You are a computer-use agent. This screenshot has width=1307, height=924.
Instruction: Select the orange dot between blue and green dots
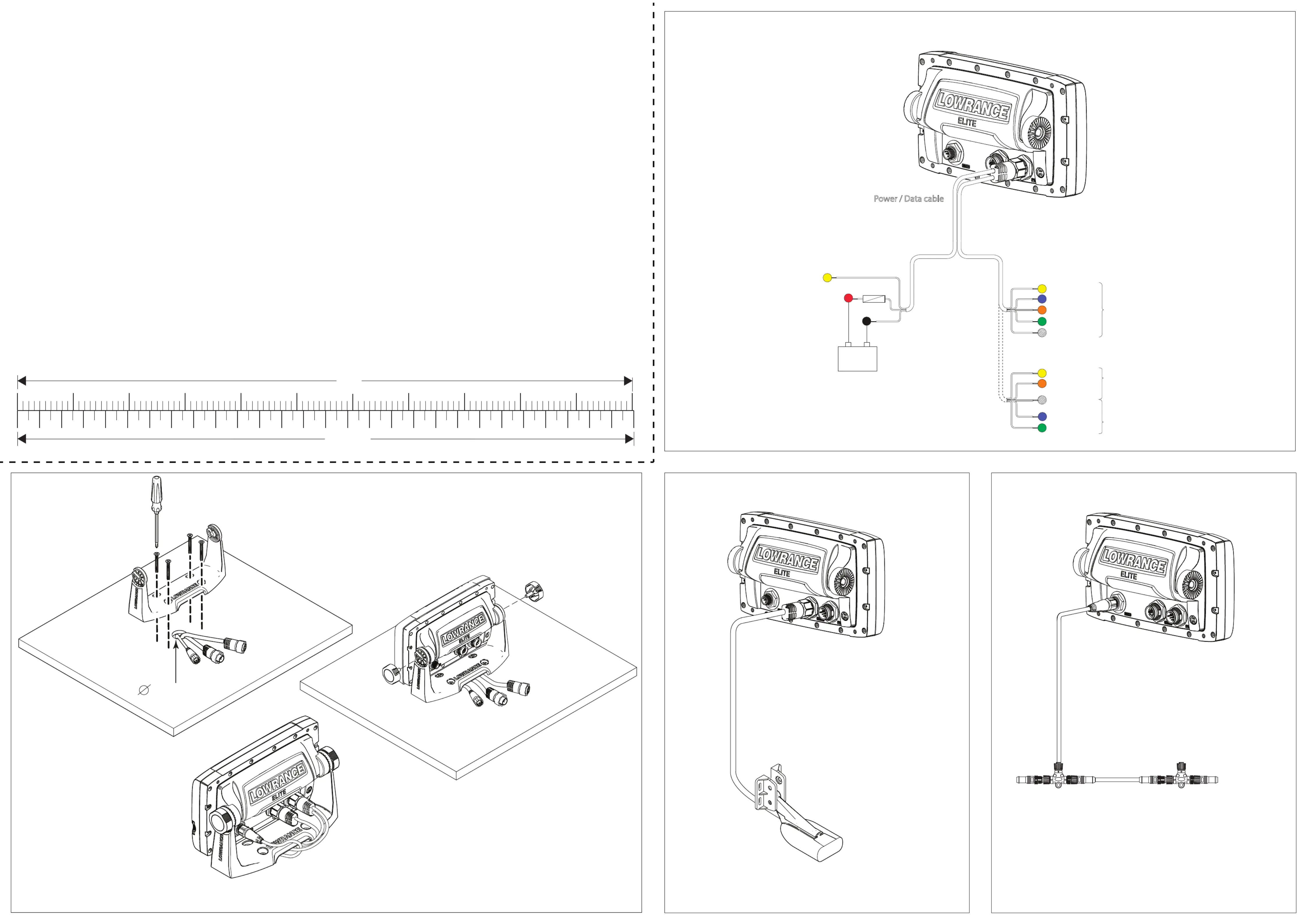1042,310
